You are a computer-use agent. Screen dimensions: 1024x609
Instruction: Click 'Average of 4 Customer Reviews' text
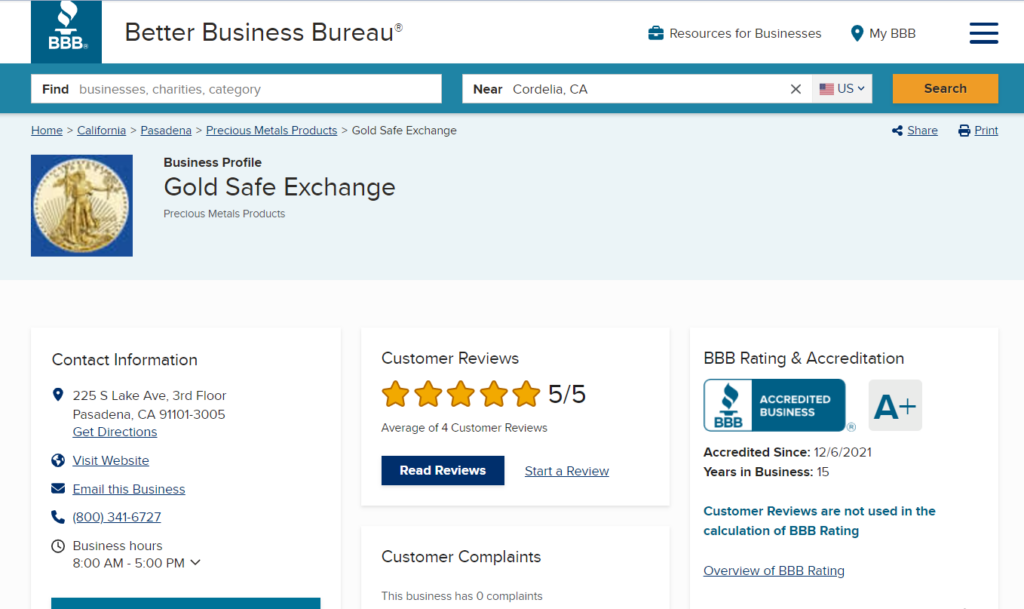point(464,428)
